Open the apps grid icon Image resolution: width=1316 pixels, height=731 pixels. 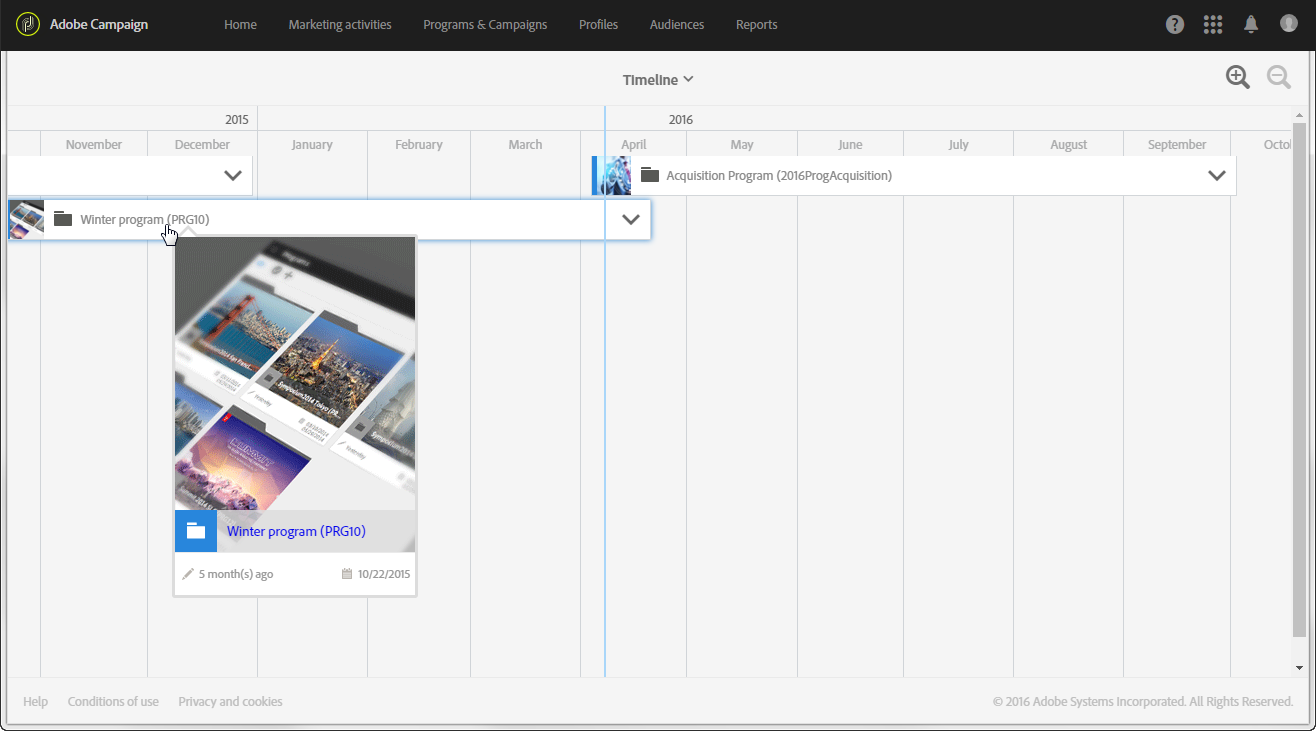1213,24
